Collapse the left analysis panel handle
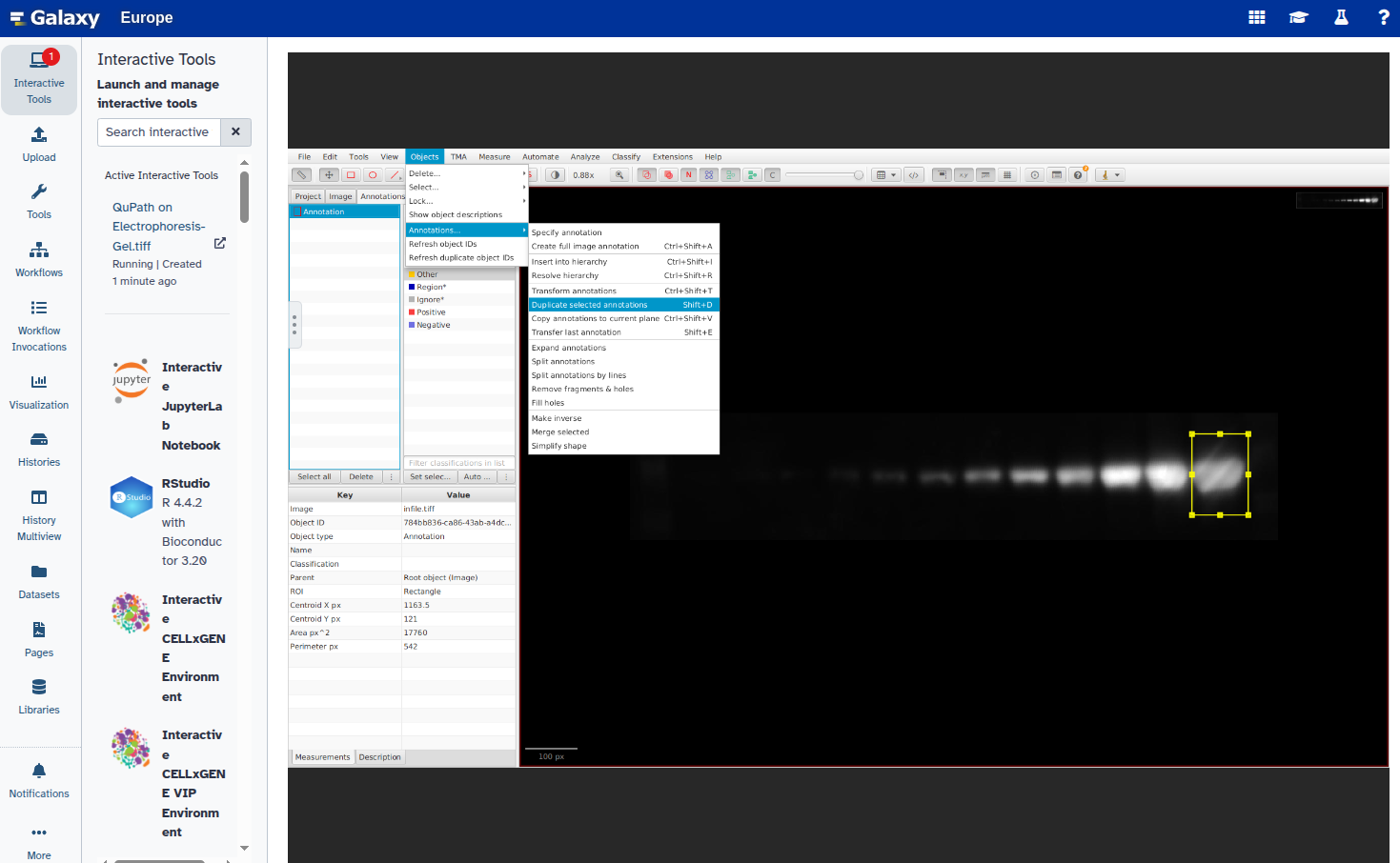Viewport: 1400px width, 863px height. coord(294,325)
